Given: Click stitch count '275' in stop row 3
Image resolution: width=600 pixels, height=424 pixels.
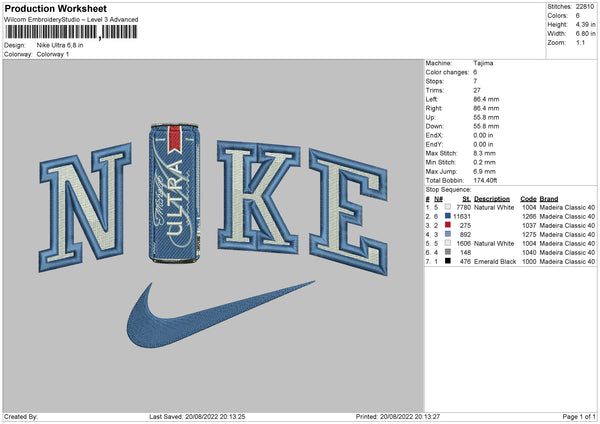Looking at the screenshot, I should coord(465,225).
